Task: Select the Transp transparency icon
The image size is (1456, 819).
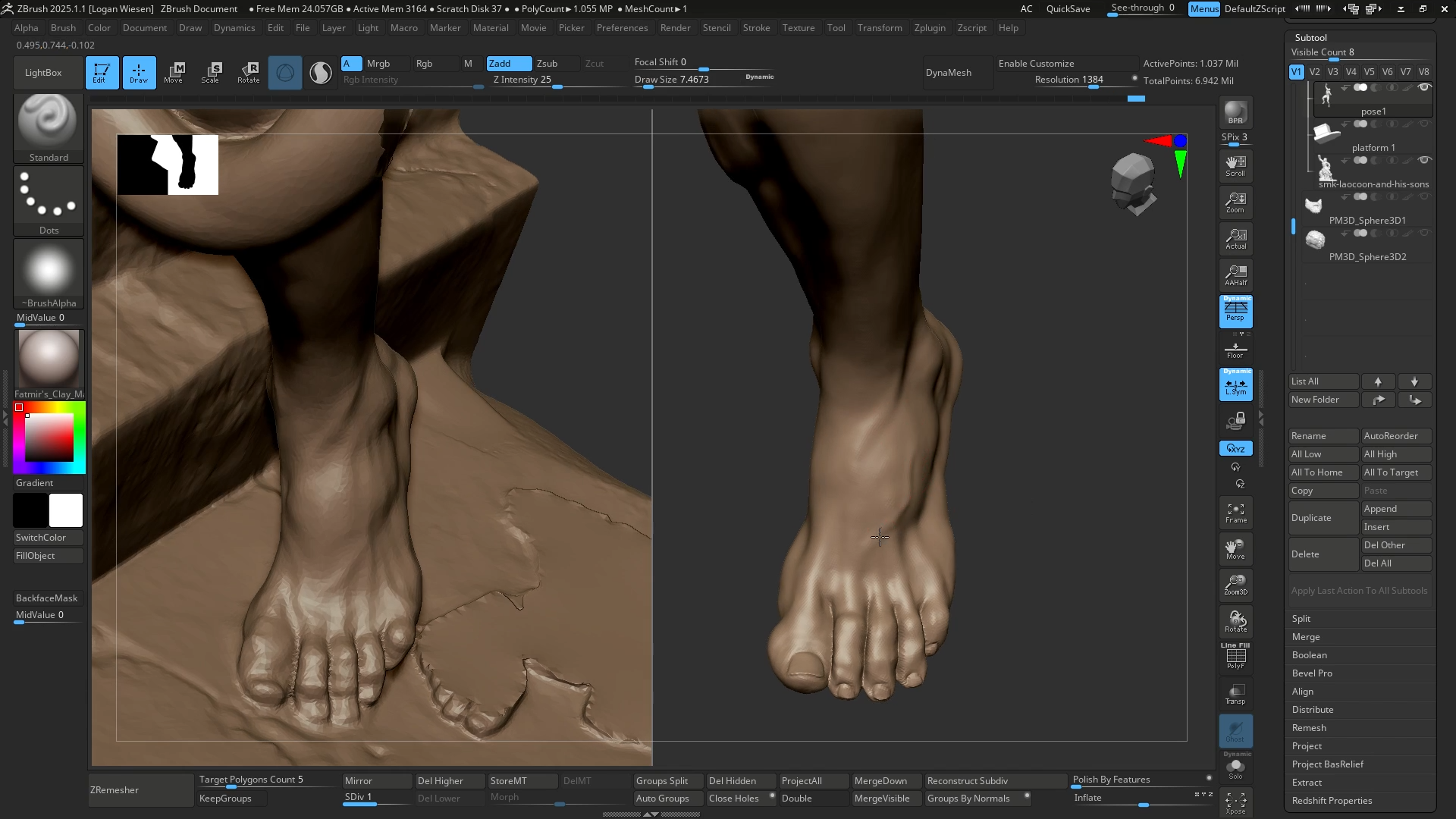Action: (x=1235, y=694)
